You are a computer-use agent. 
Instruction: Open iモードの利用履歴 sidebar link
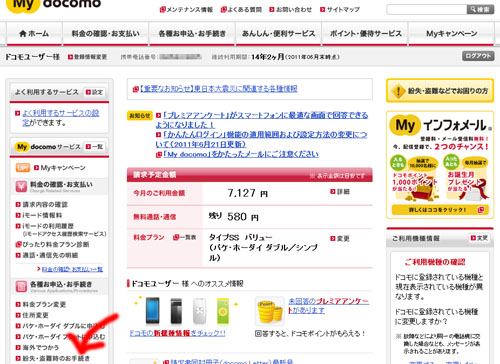(45, 226)
